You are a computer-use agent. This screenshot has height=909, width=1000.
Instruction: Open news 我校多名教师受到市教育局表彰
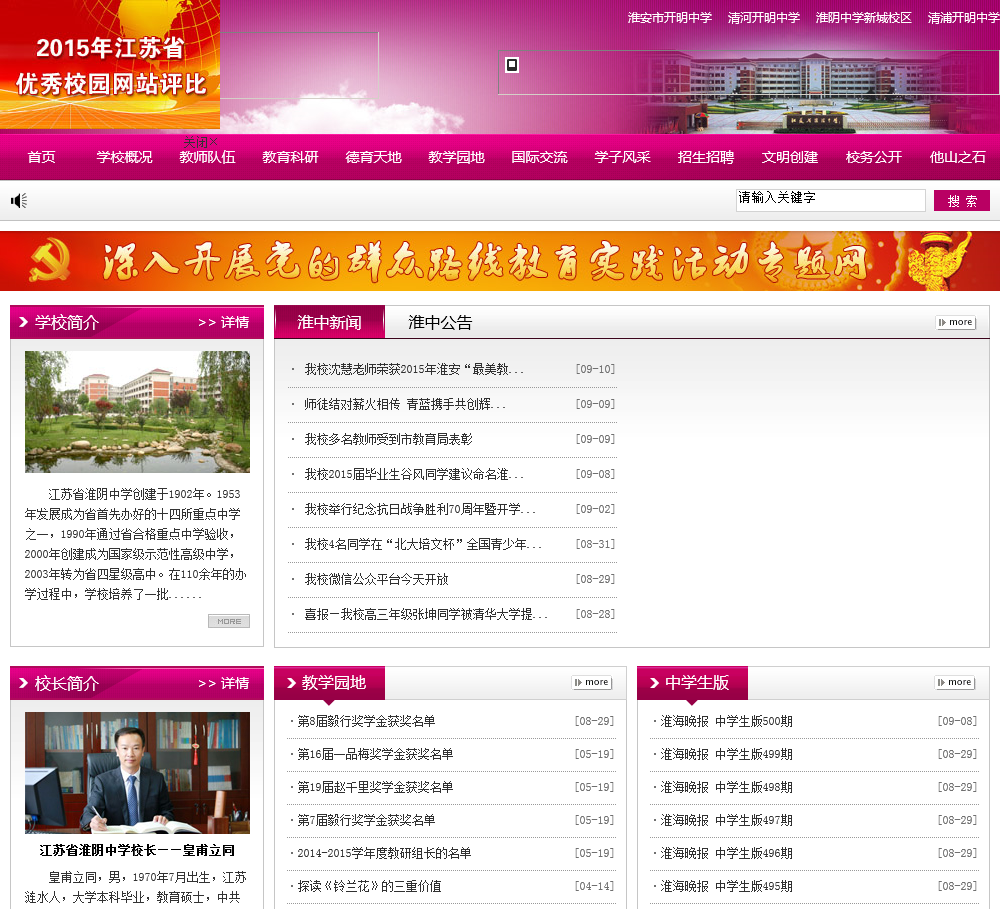point(388,440)
